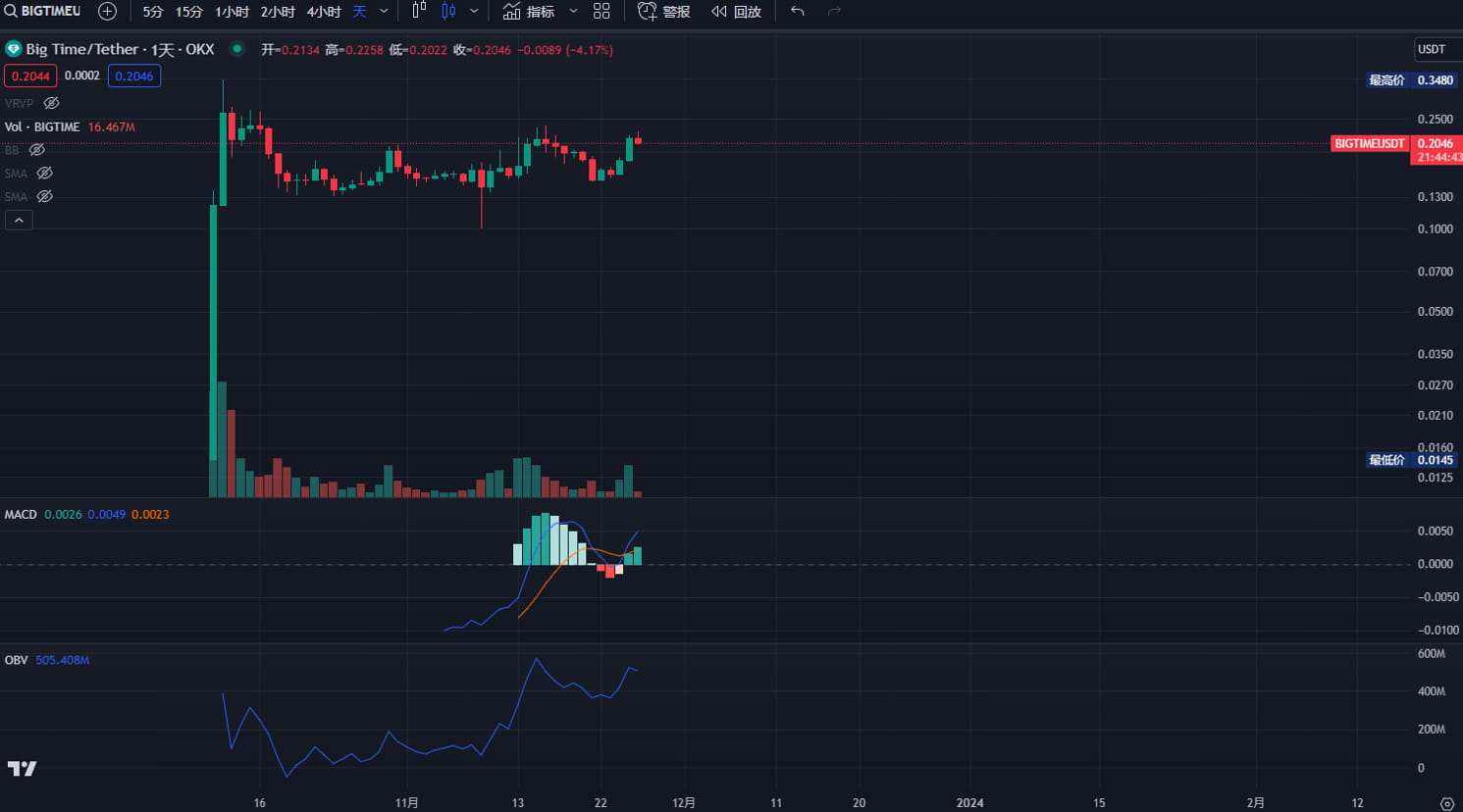Click the blue buy price 0.2046 button
Viewport: 1463px width, 812px height.
coord(134,76)
